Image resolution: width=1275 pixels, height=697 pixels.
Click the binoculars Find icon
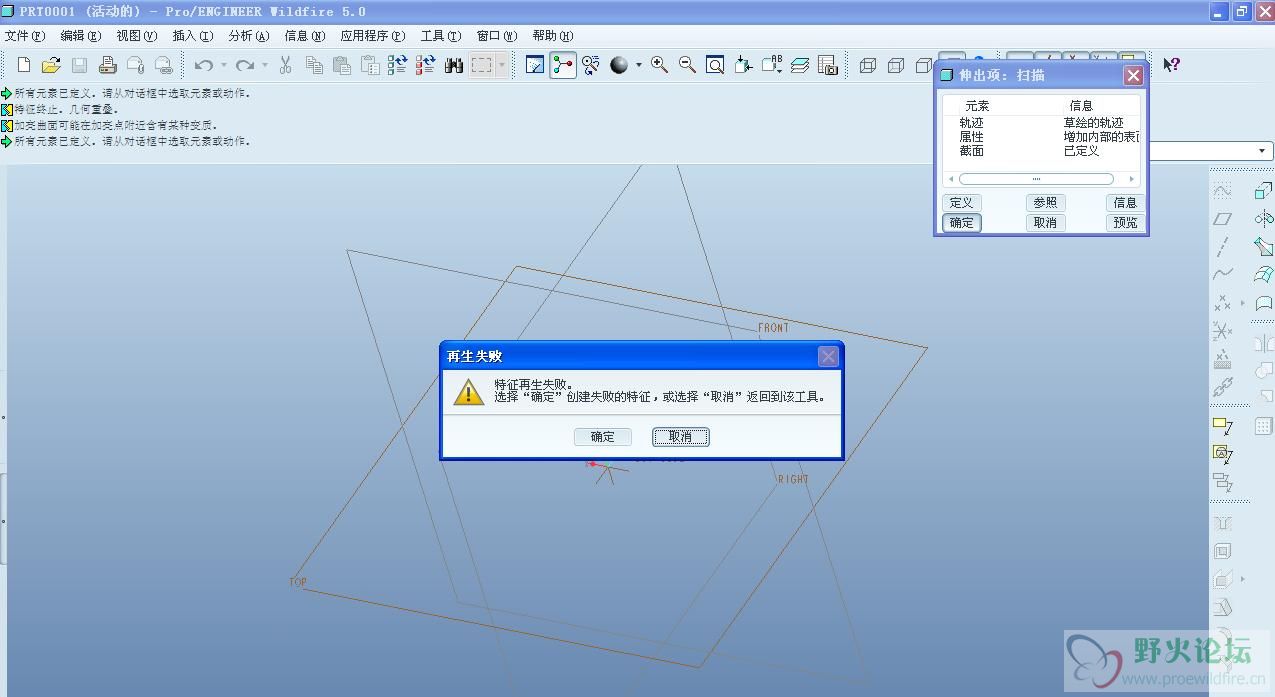[454, 65]
